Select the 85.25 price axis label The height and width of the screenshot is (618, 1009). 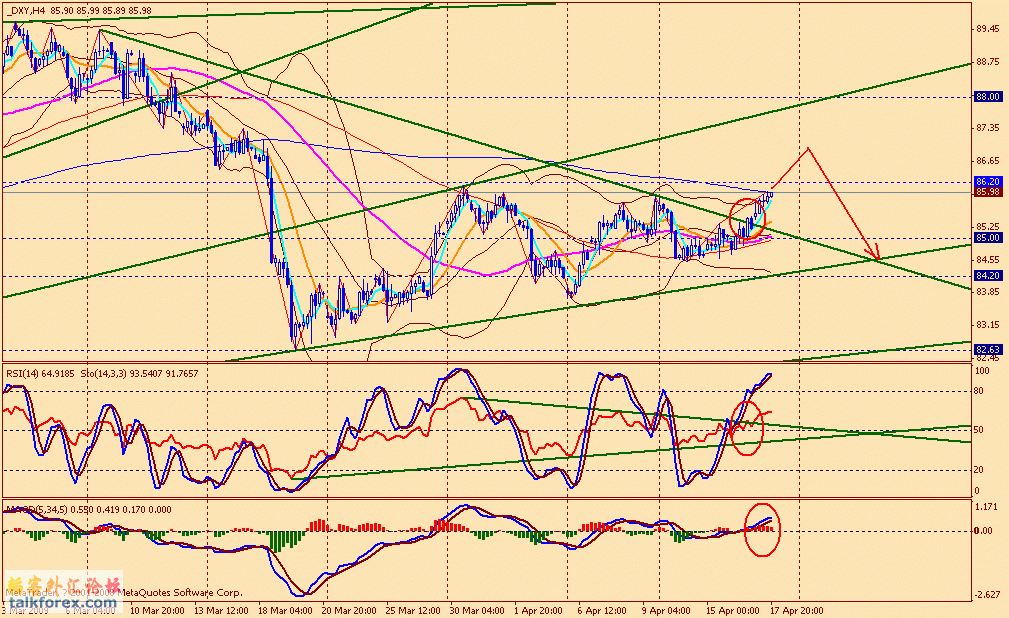point(988,227)
